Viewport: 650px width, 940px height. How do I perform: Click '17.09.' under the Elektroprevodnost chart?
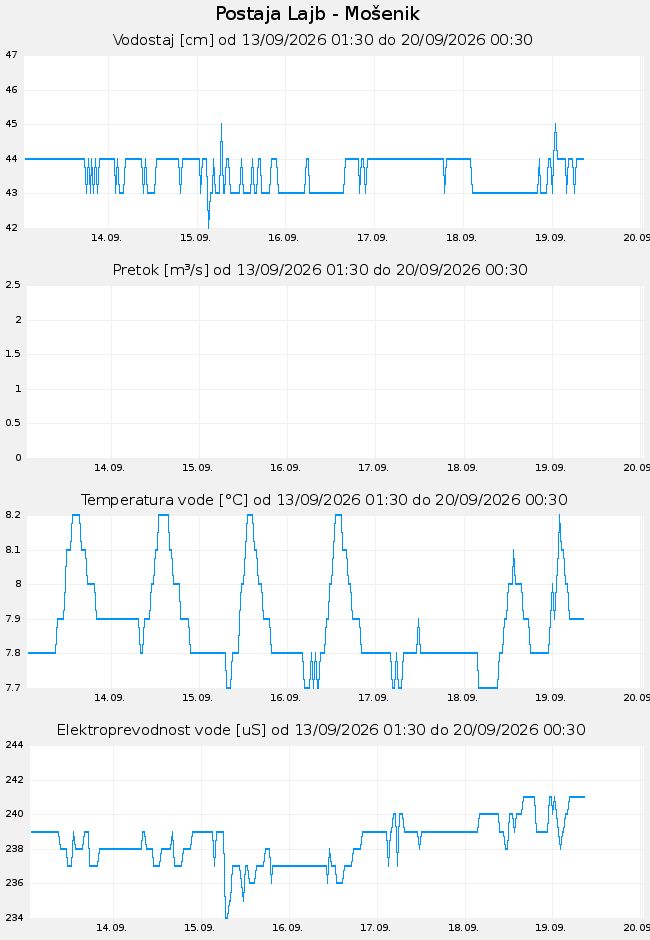[375, 928]
